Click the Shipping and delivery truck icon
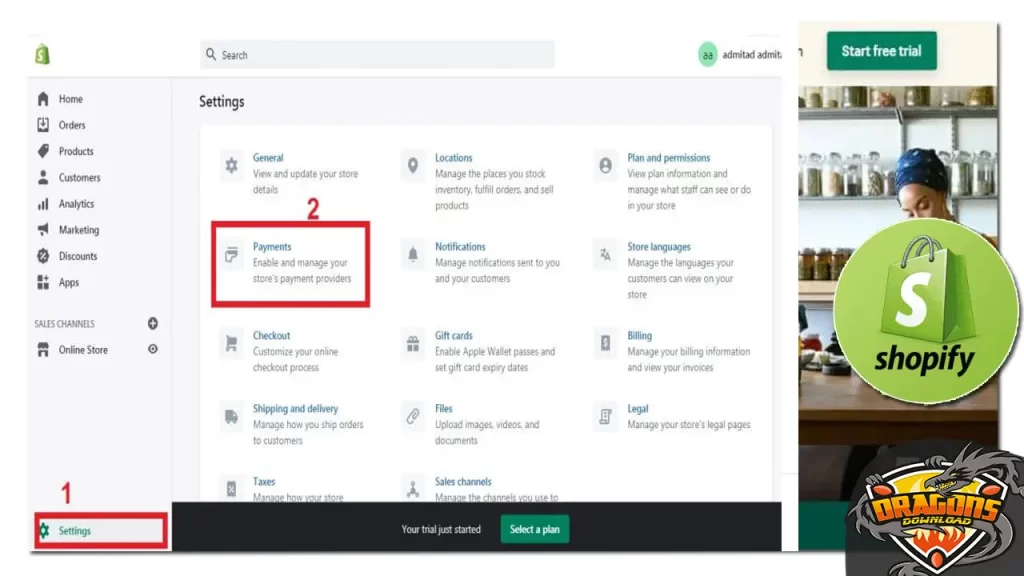 click(x=232, y=417)
